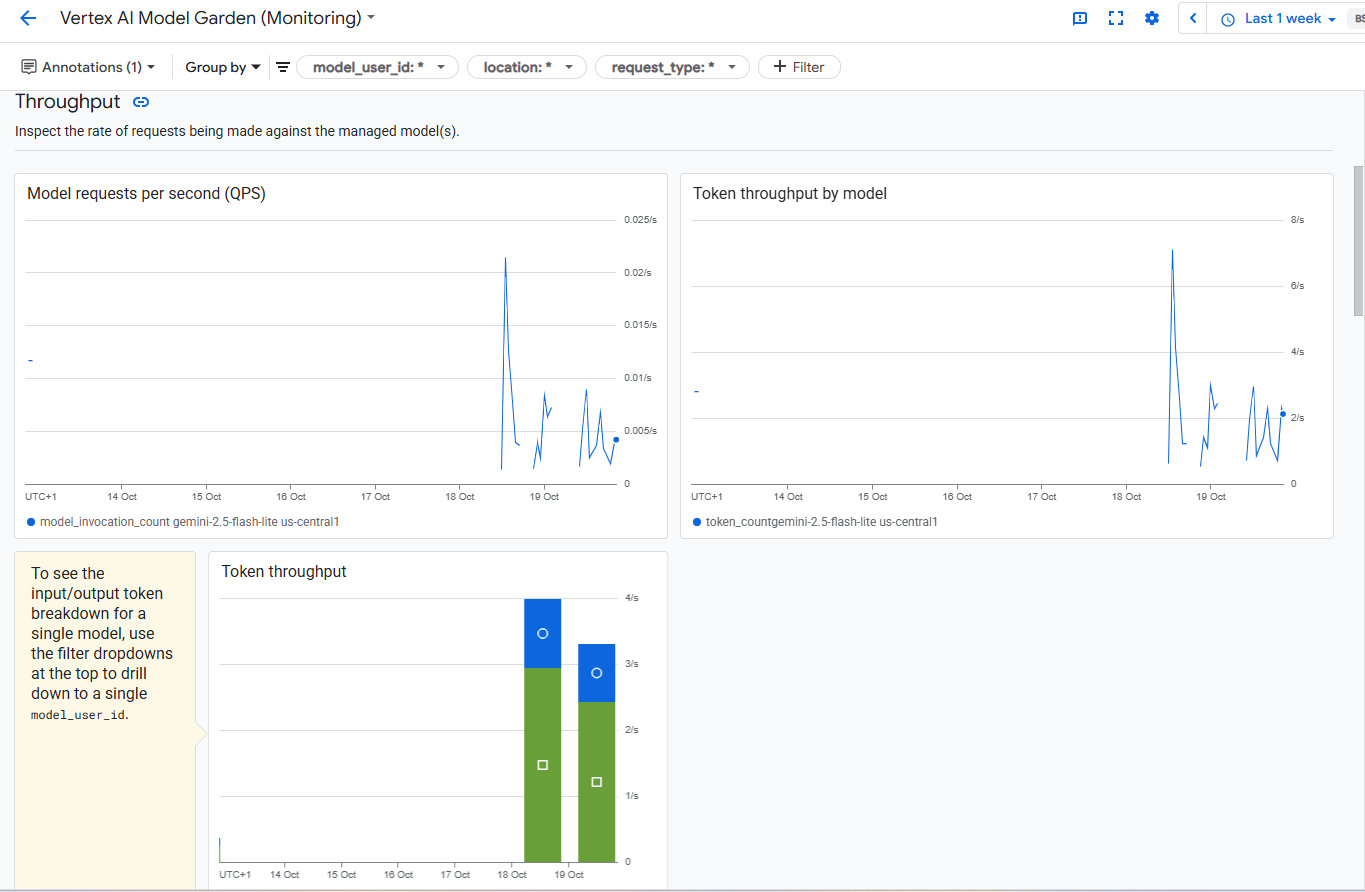This screenshot has height=892, width=1365.
Task: Add a new filter with + Filter
Action: coord(799,67)
